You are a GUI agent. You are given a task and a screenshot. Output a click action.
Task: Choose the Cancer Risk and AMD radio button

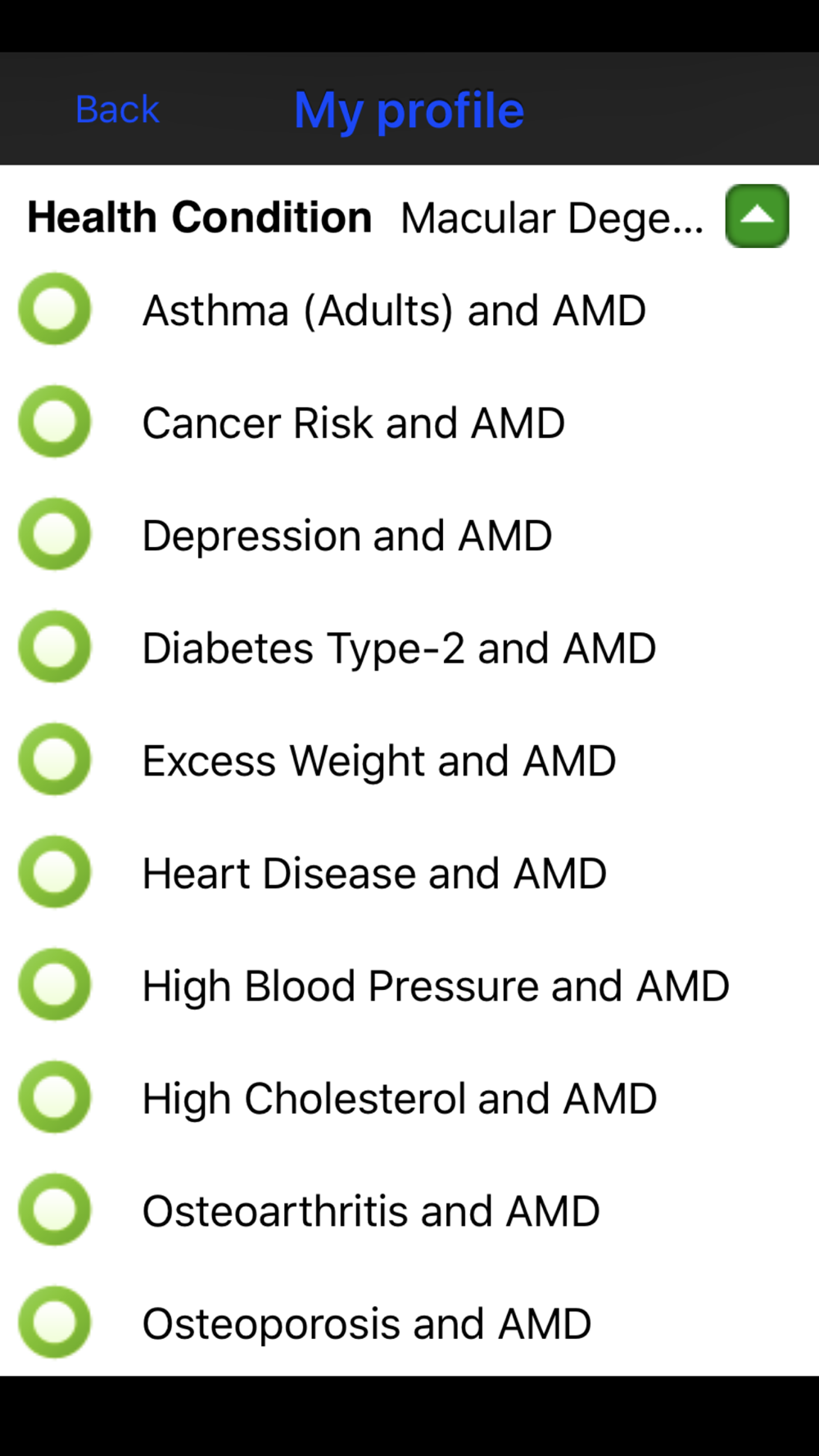tap(55, 422)
